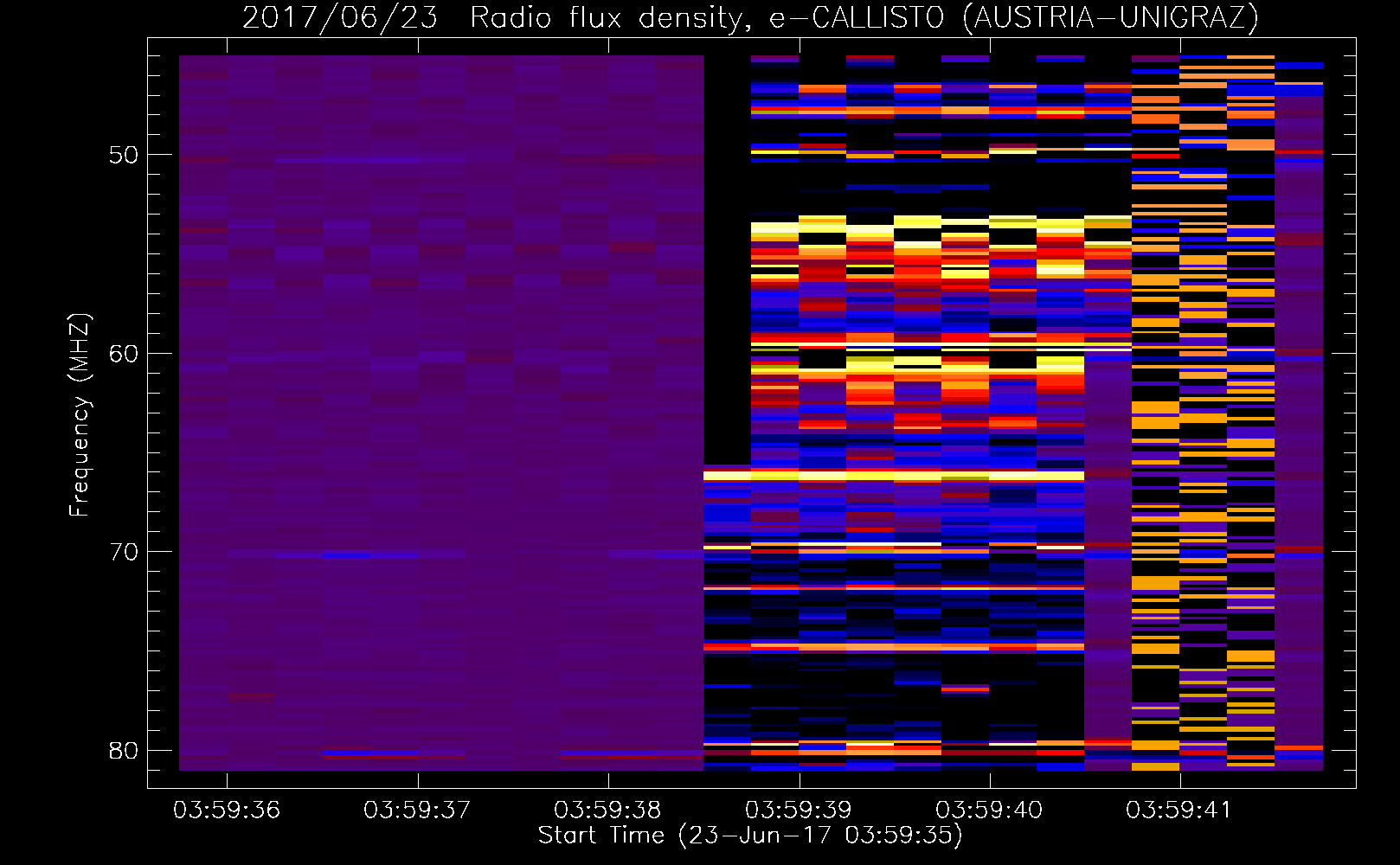This screenshot has width=1400, height=865.
Task: Click the 80 MHz frequency tick label
Action: click(x=124, y=751)
